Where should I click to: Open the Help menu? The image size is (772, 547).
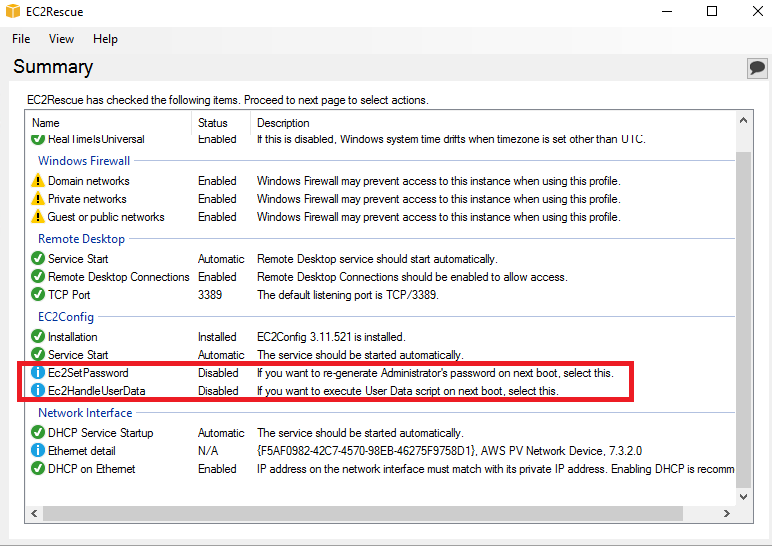105,39
